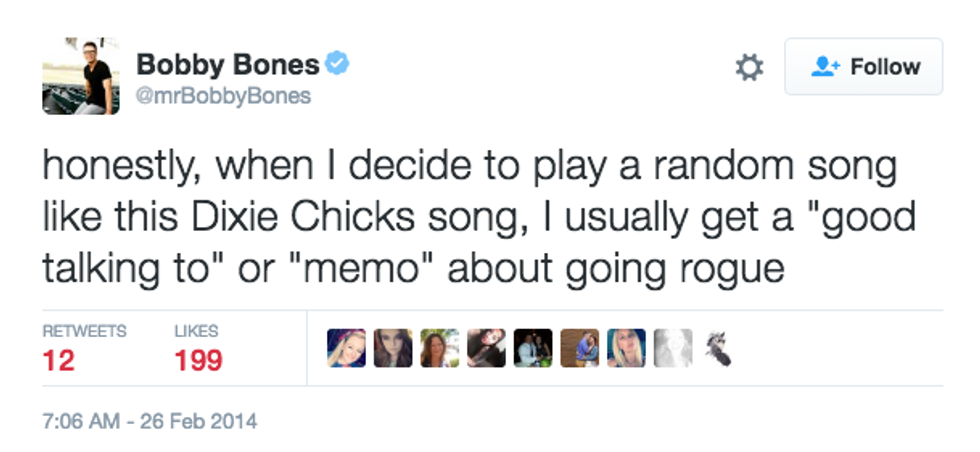Open the last gray feather-like avatar
Image resolution: width=980 pixels, height=452 pixels.
pos(718,348)
